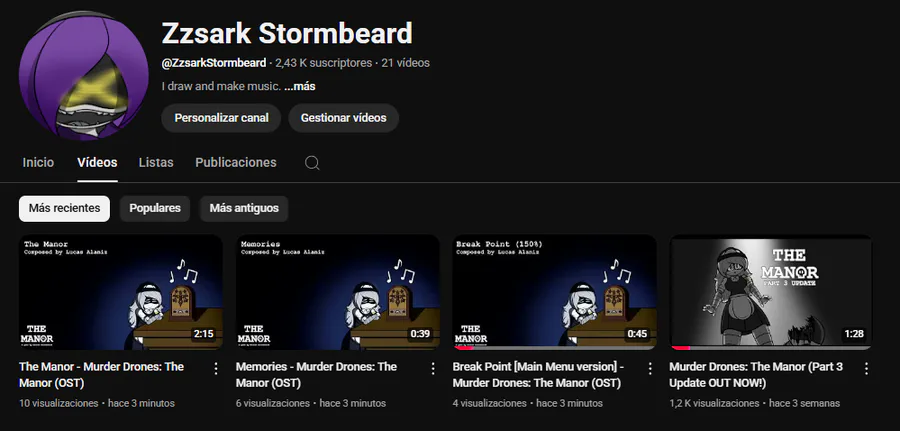
Task: Open Break Point Main Menu version title link
Action: (x=538, y=375)
